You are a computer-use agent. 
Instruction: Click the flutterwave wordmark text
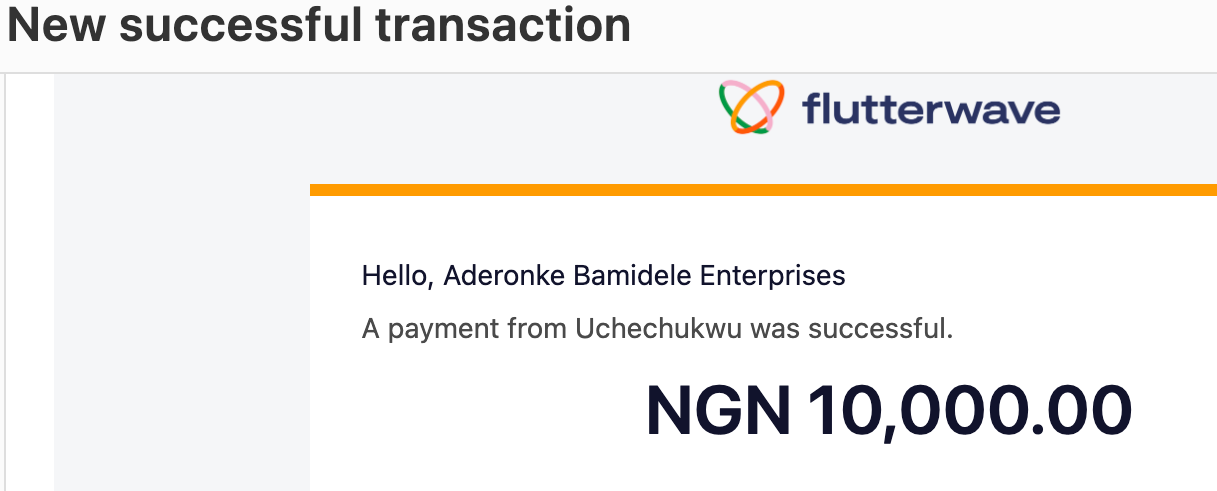click(x=930, y=108)
